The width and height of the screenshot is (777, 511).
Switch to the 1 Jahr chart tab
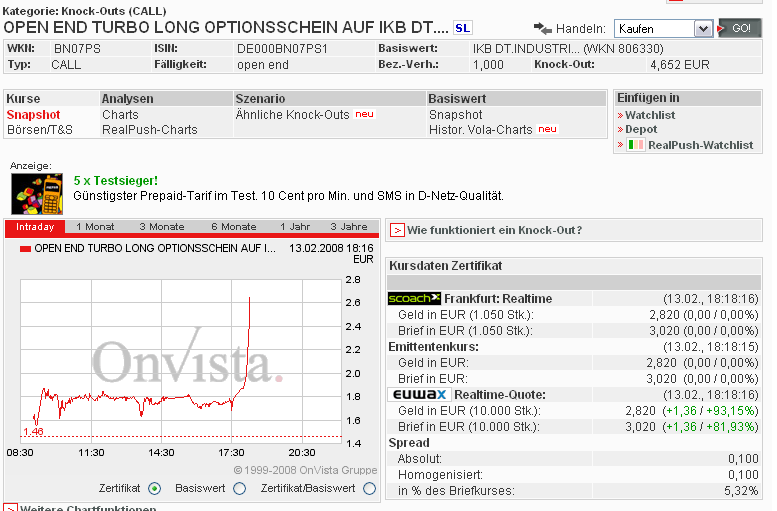[x=295, y=227]
